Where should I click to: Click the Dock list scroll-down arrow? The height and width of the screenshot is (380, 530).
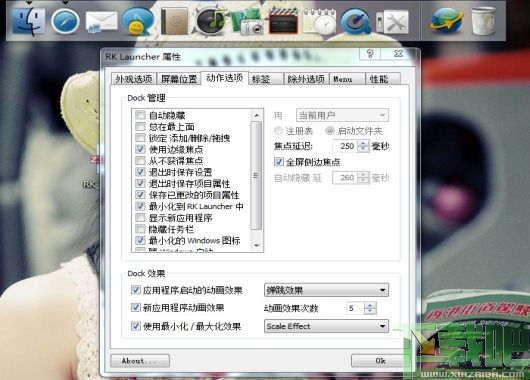pos(257,245)
